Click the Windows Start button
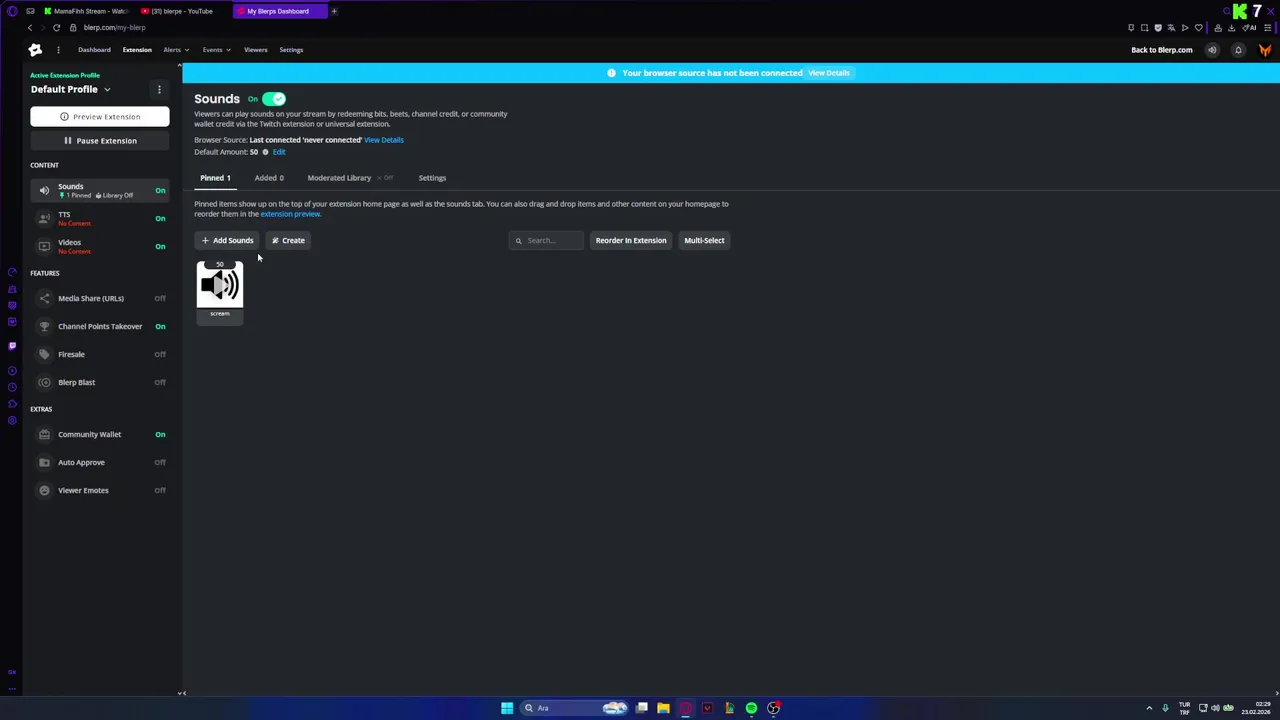This screenshot has width=1280, height=720. click(507, 708)
